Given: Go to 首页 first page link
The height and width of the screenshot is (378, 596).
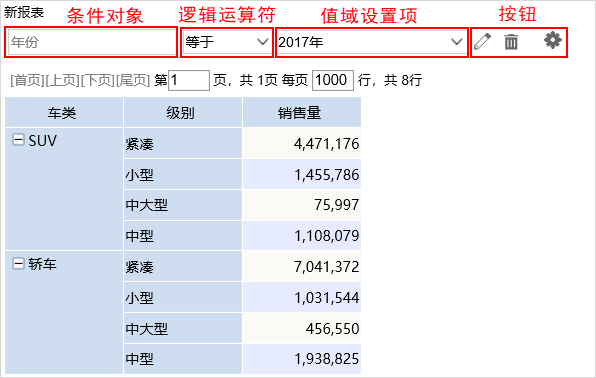Looking at the screenshot, I should point(27,80).
